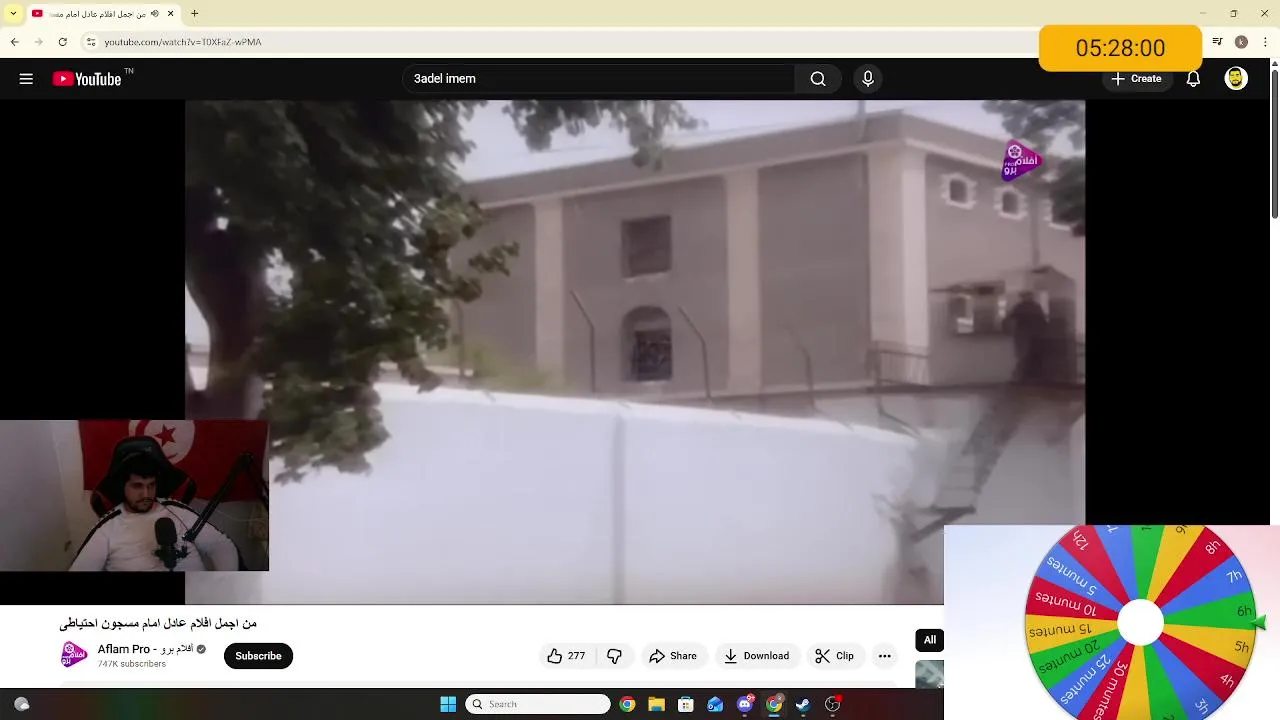Viewport: 1280px width, 720px height.
Task: Open the weather widget on taskbar
Action: pos(22,704)
